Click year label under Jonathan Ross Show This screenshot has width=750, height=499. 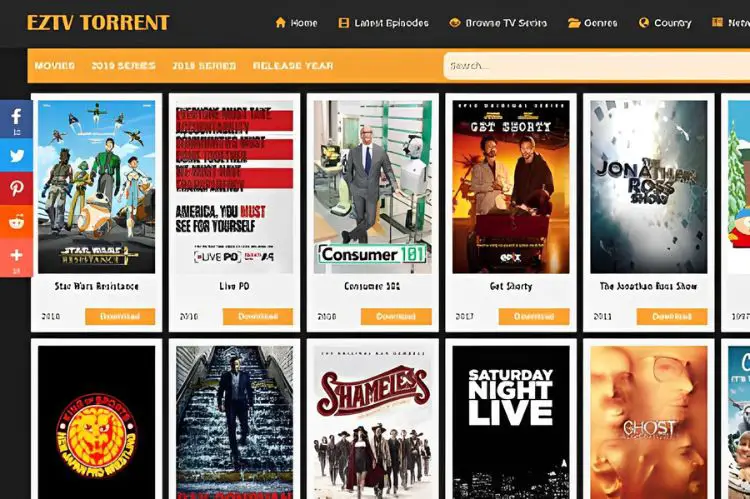click(602, 316)
